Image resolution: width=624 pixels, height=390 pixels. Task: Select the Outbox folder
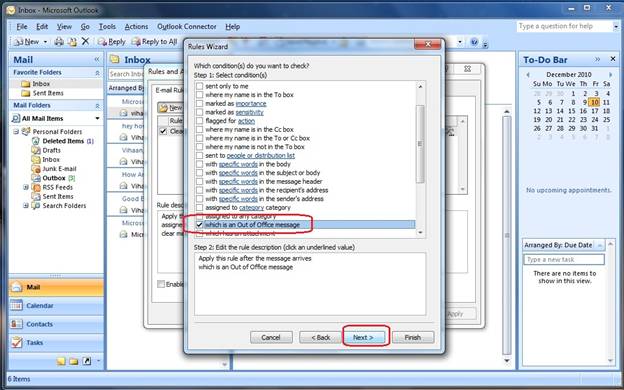(54, 178)
